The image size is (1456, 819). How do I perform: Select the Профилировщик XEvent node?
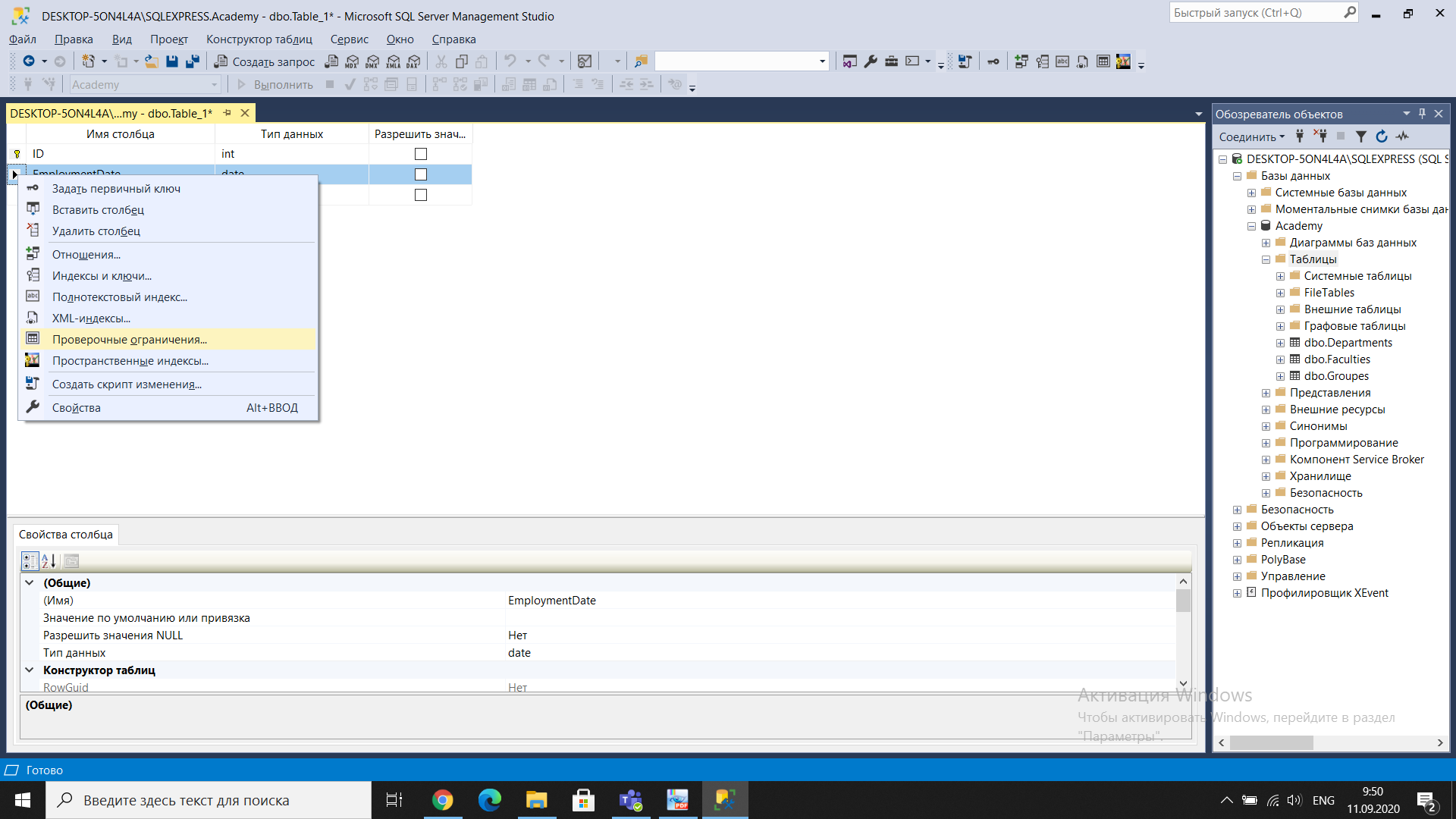click(x=1324, y=593)
